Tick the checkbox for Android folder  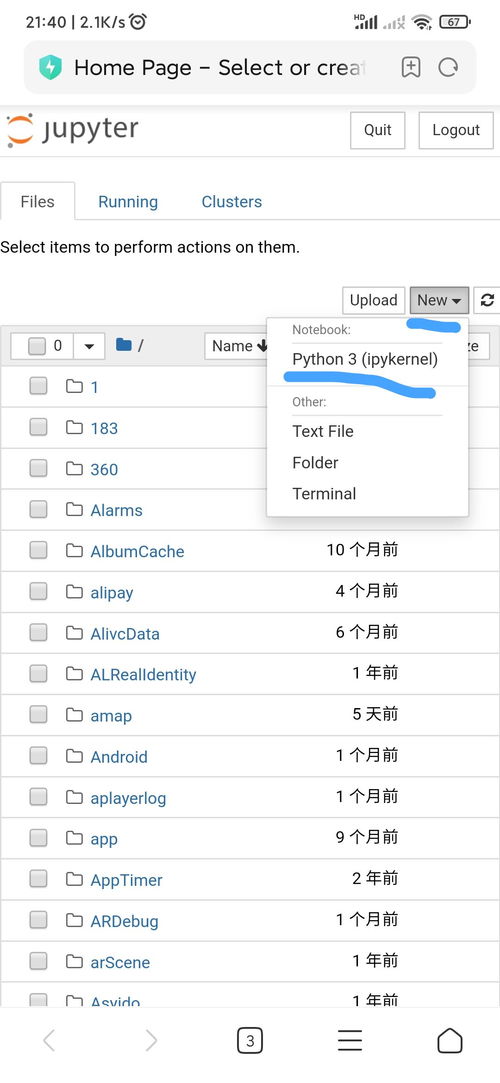(38, 756)
